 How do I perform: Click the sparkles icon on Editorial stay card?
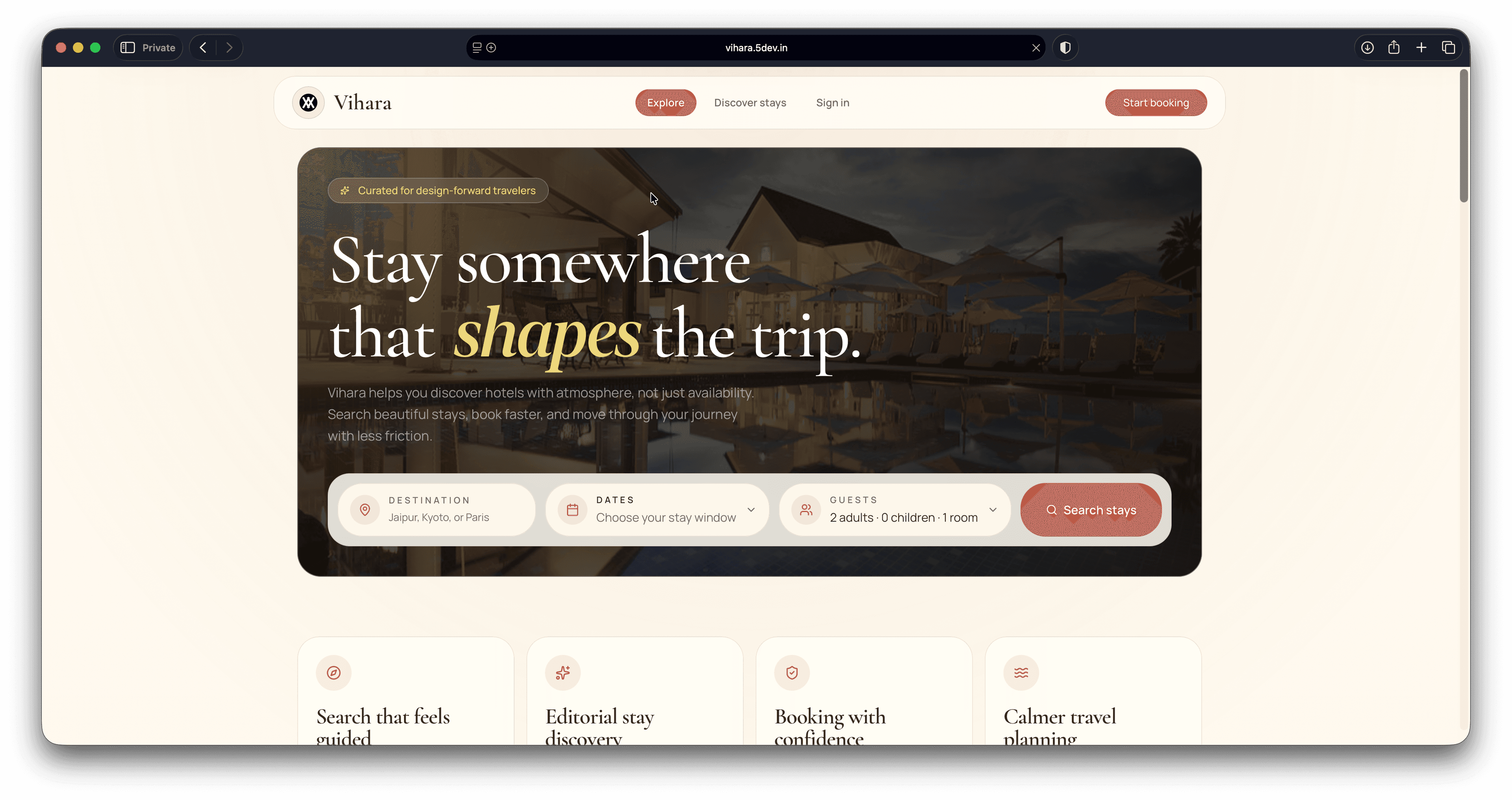pyautogui.click(x=563, y=672)
